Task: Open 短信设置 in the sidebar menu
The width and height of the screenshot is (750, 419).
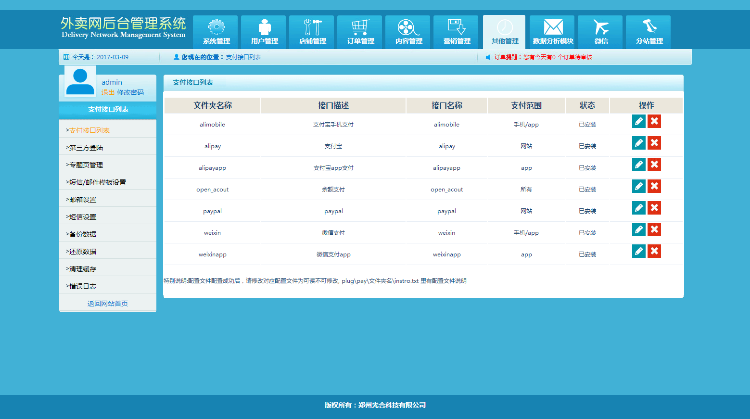Action: pos(88,216)
